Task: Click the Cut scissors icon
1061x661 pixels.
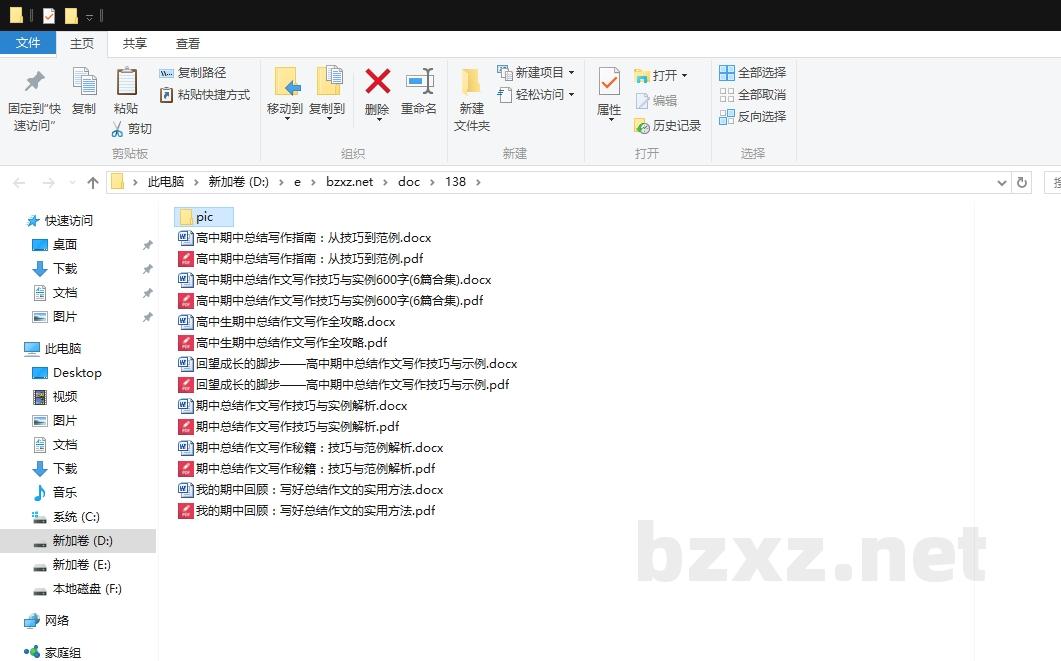Action: [x=117, y=129]
